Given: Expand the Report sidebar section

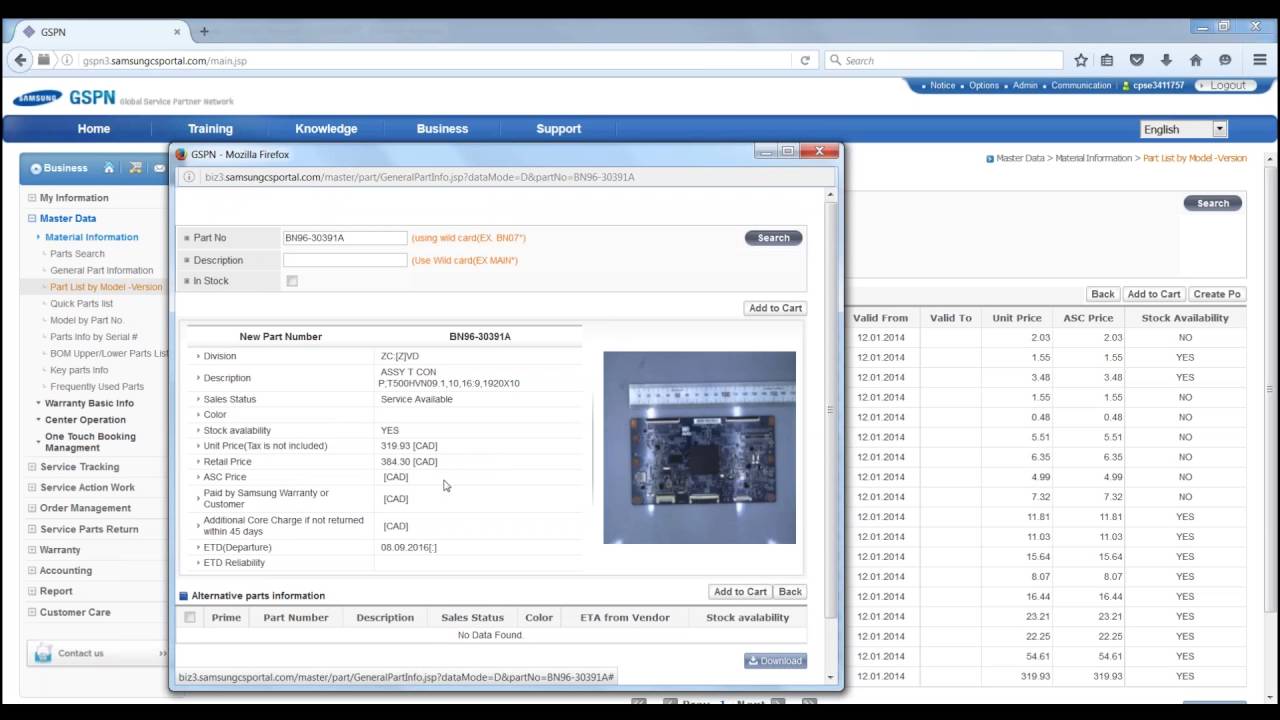Looking at the screenshot, I should click(x=32, y=591).
